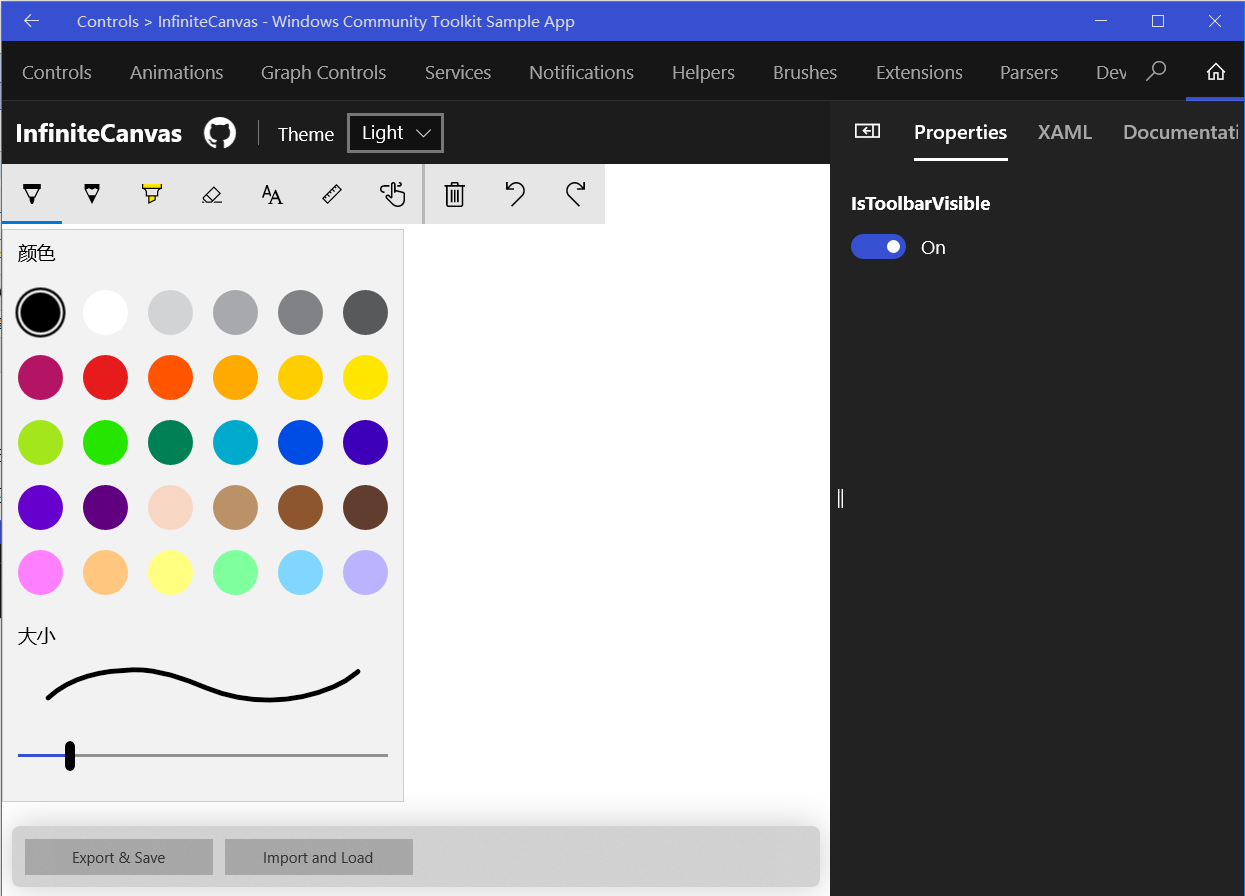Open the Animations menu
Image resolution: width=1245 pixels, height=896 pixels.
[x=176, y=72]
